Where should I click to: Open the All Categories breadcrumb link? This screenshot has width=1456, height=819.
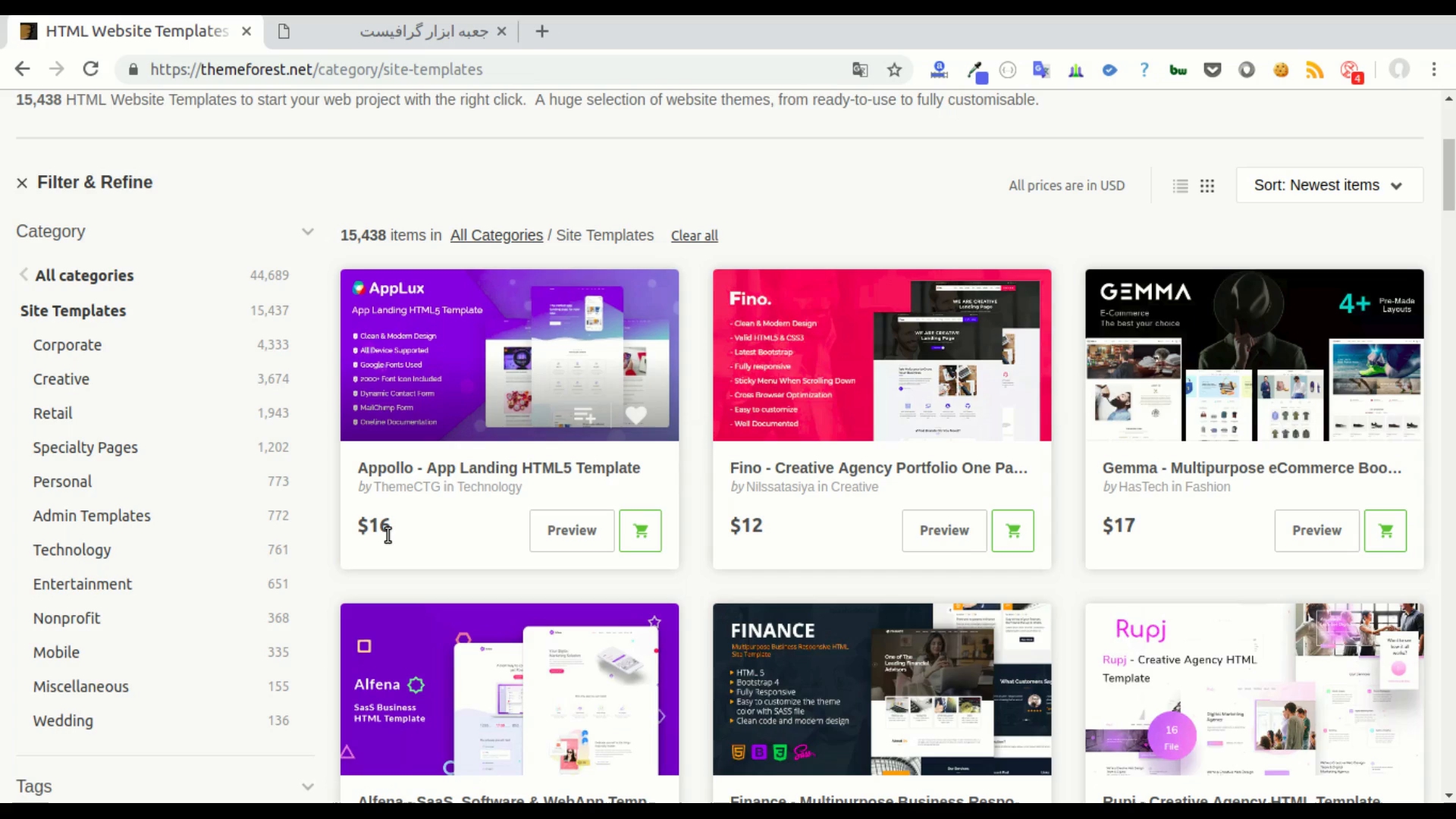497,236
